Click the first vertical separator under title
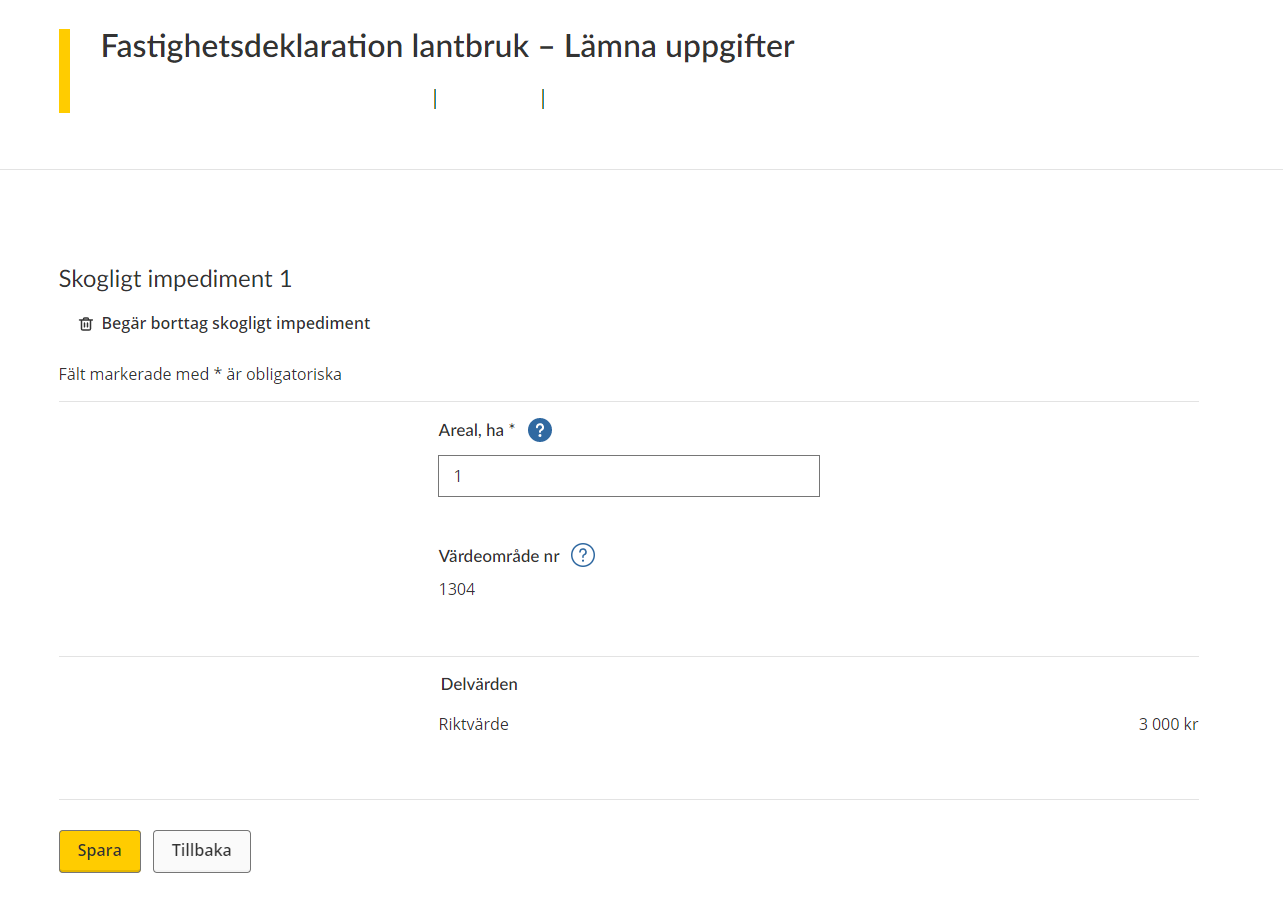Screen dimensions: 1283x917 point(435,99)
